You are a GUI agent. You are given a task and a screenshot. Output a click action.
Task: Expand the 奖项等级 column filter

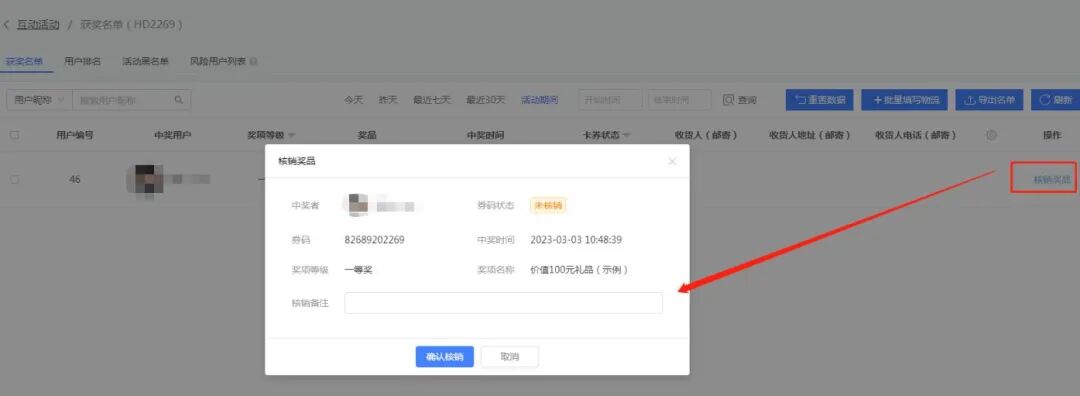pyautogui.click(x=291, y=135)
